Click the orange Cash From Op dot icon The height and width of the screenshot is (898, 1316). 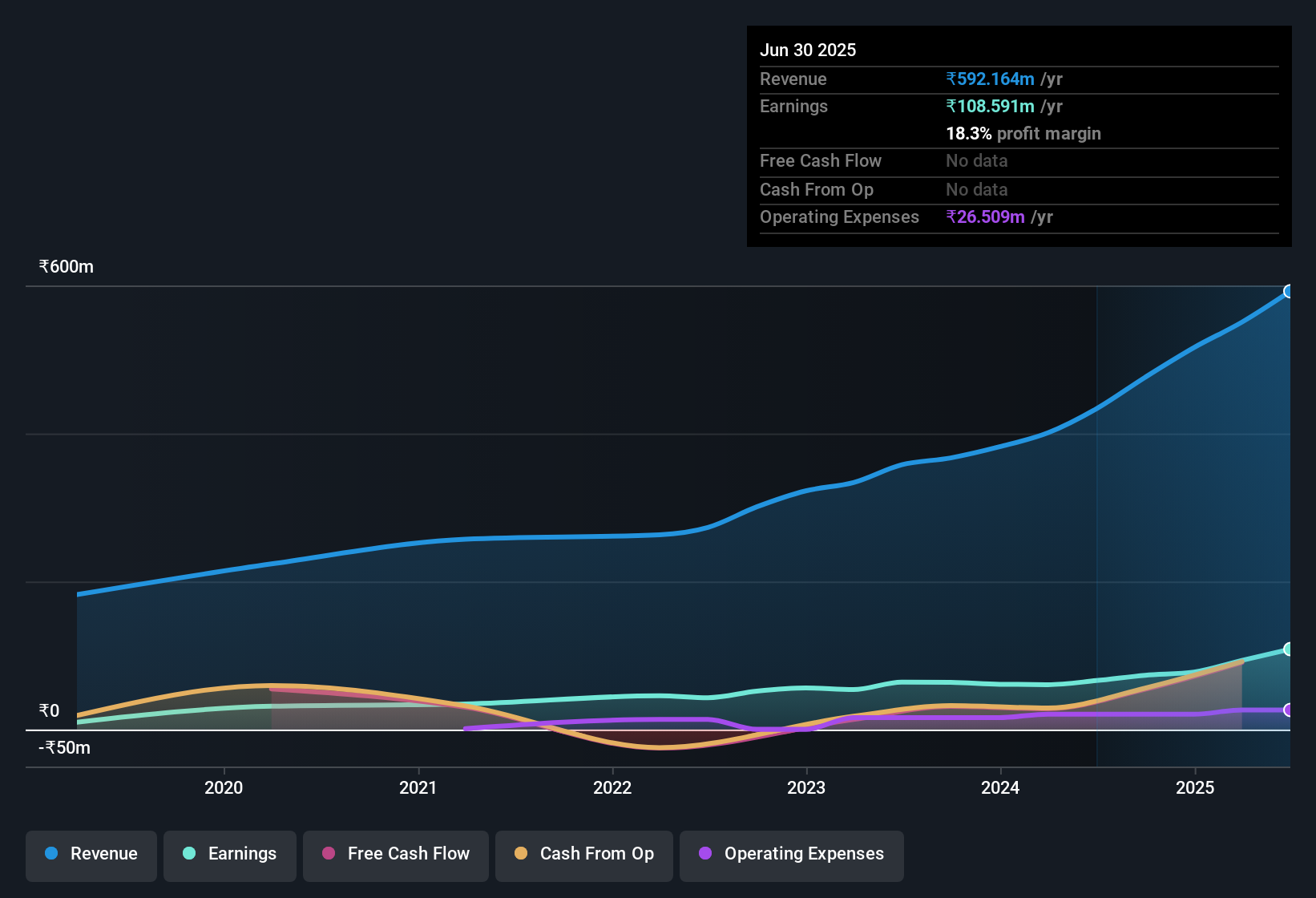[520, 854]
